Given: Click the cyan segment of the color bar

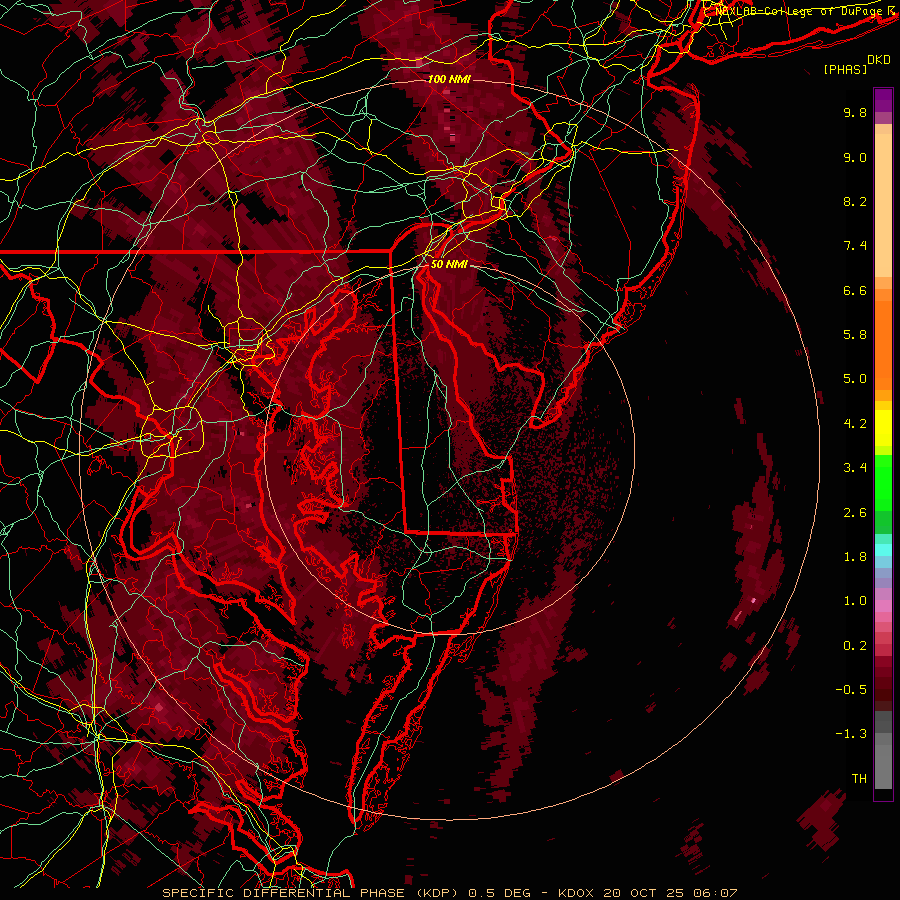Looking at the screenshot, I should pos(883,550).
